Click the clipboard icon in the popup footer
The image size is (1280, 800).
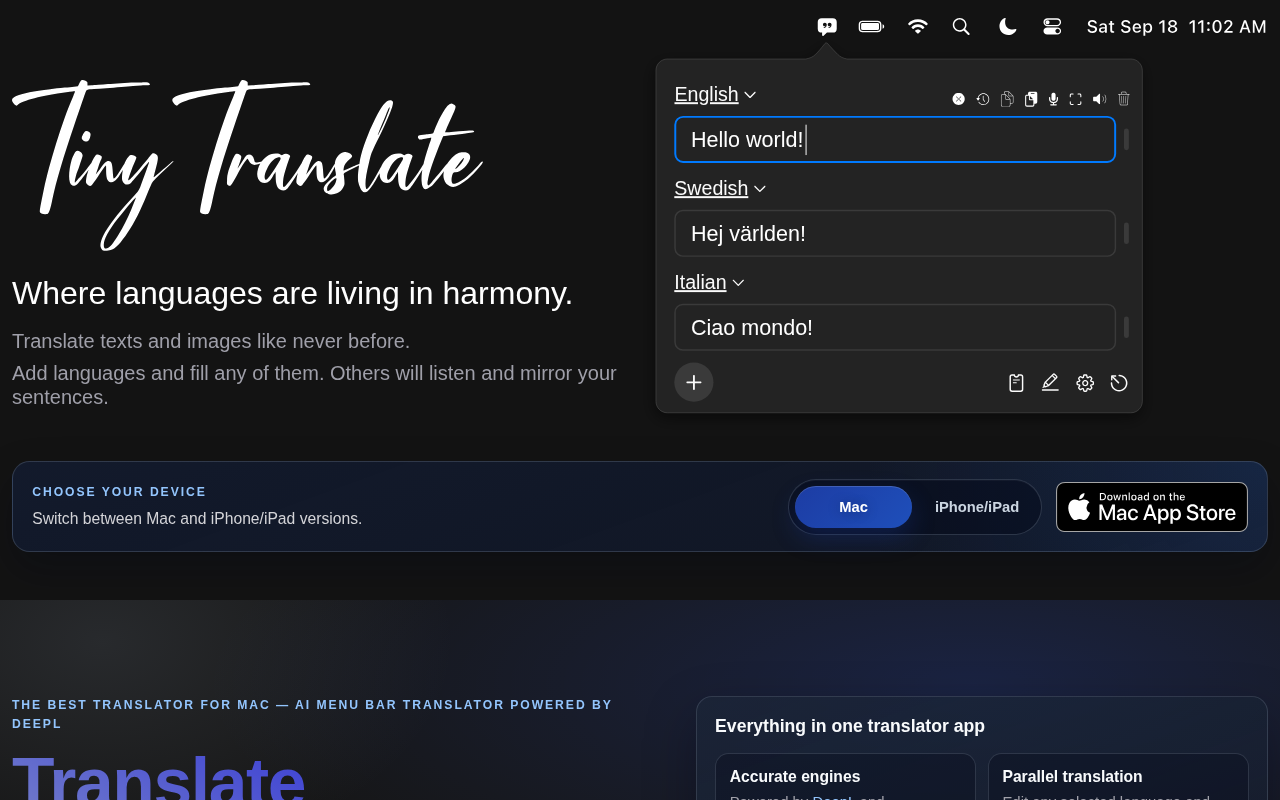[x=1016, y=383]
